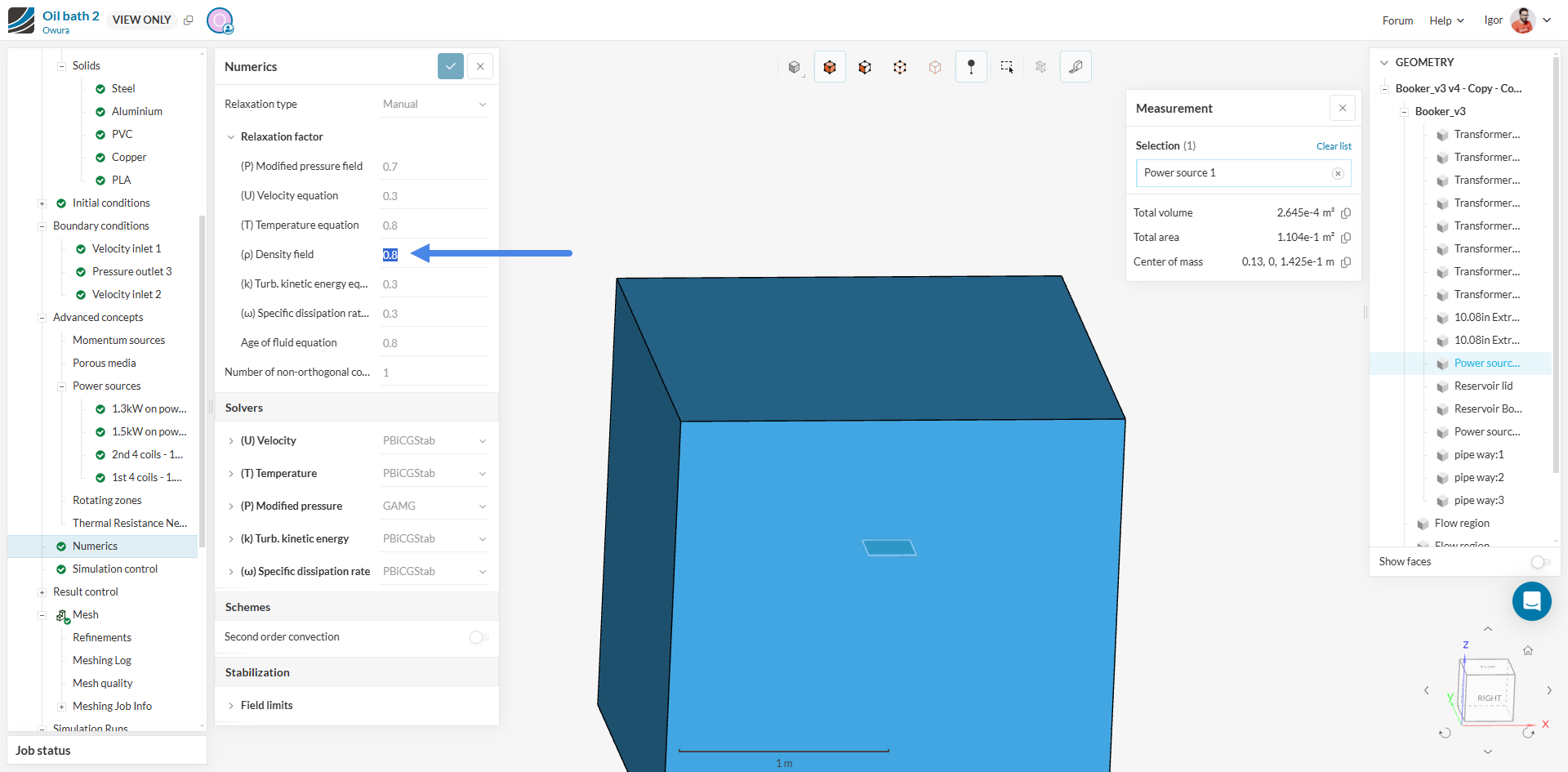Screen dimensions: 1568x772
Task: Open the Igor user account menu
Action: tap(1517, 20)
